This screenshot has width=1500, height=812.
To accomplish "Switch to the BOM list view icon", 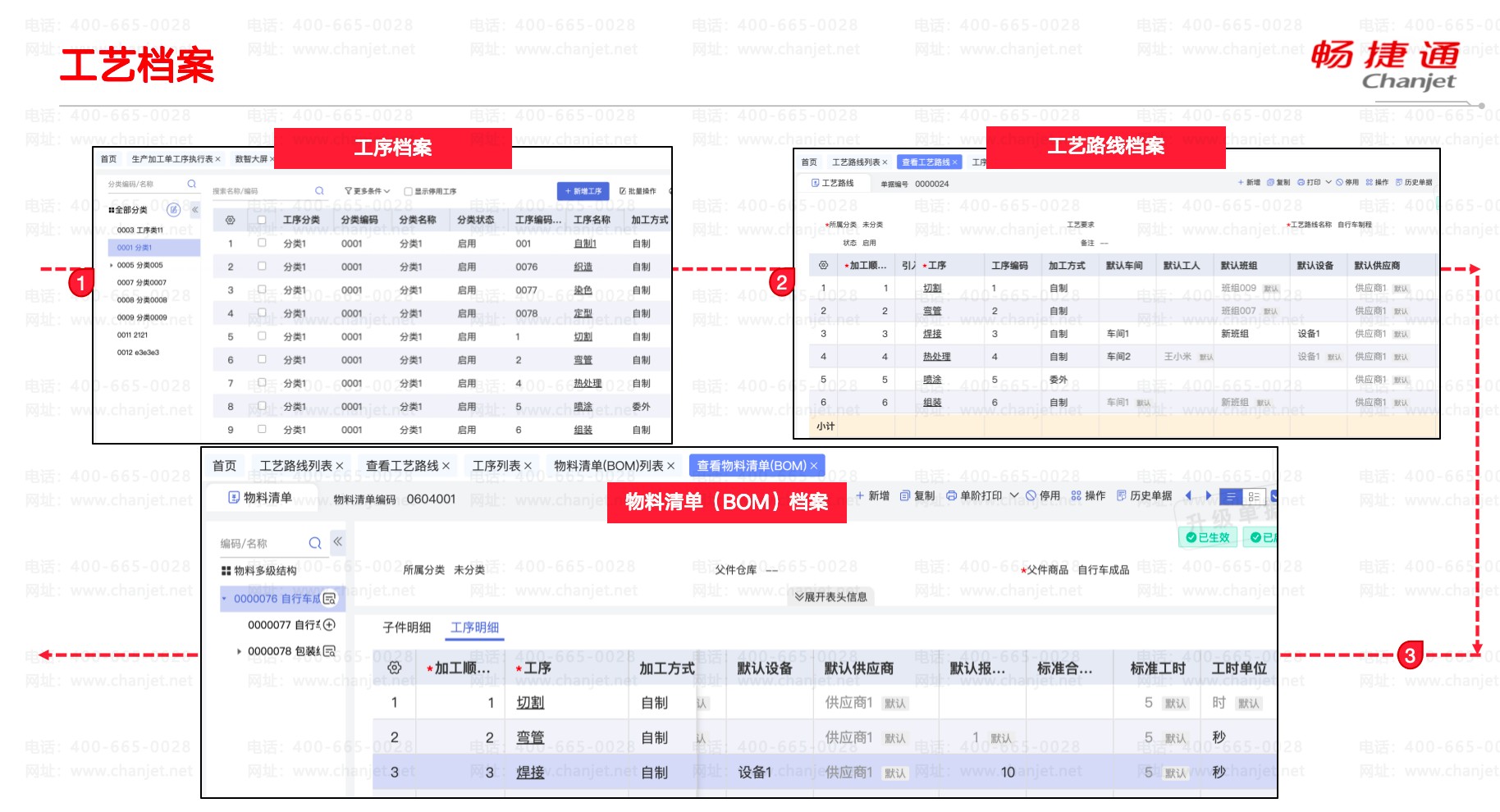I will [1231, 496].
